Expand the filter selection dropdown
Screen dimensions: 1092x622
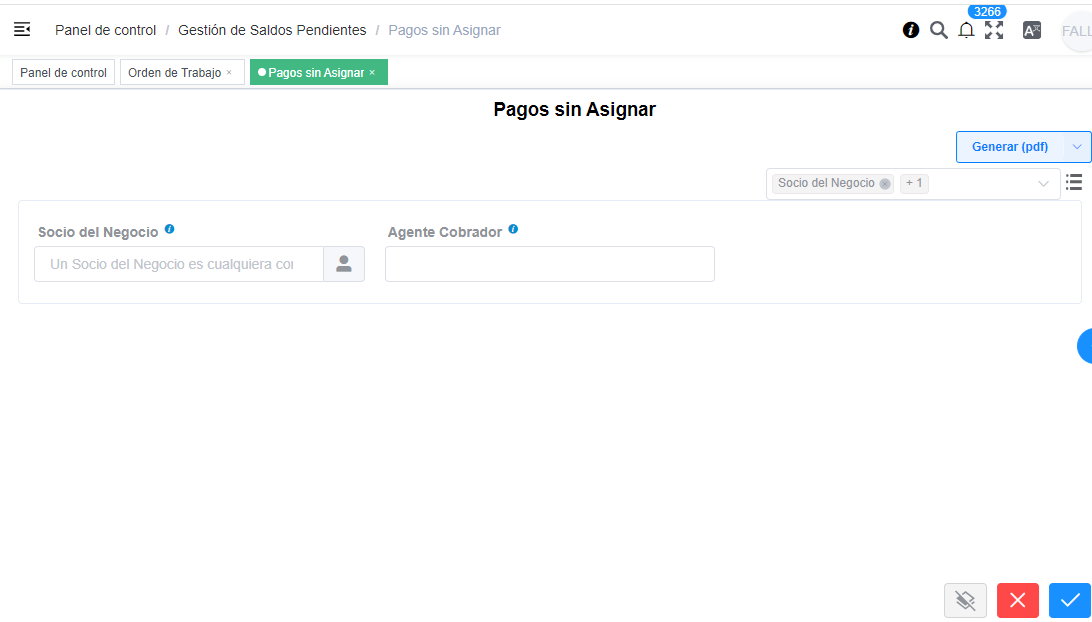click(x=1044, y=184)
